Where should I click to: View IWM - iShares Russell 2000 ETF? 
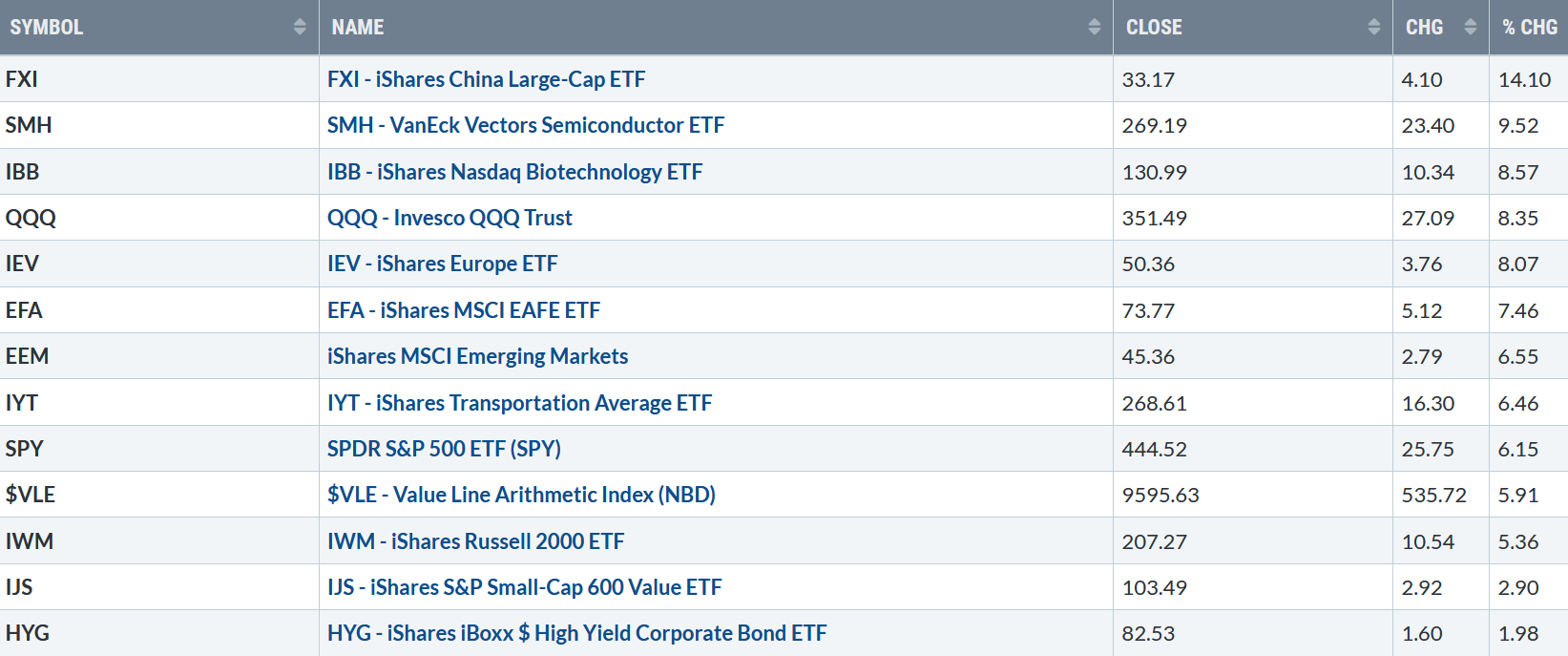coord(475,541)
